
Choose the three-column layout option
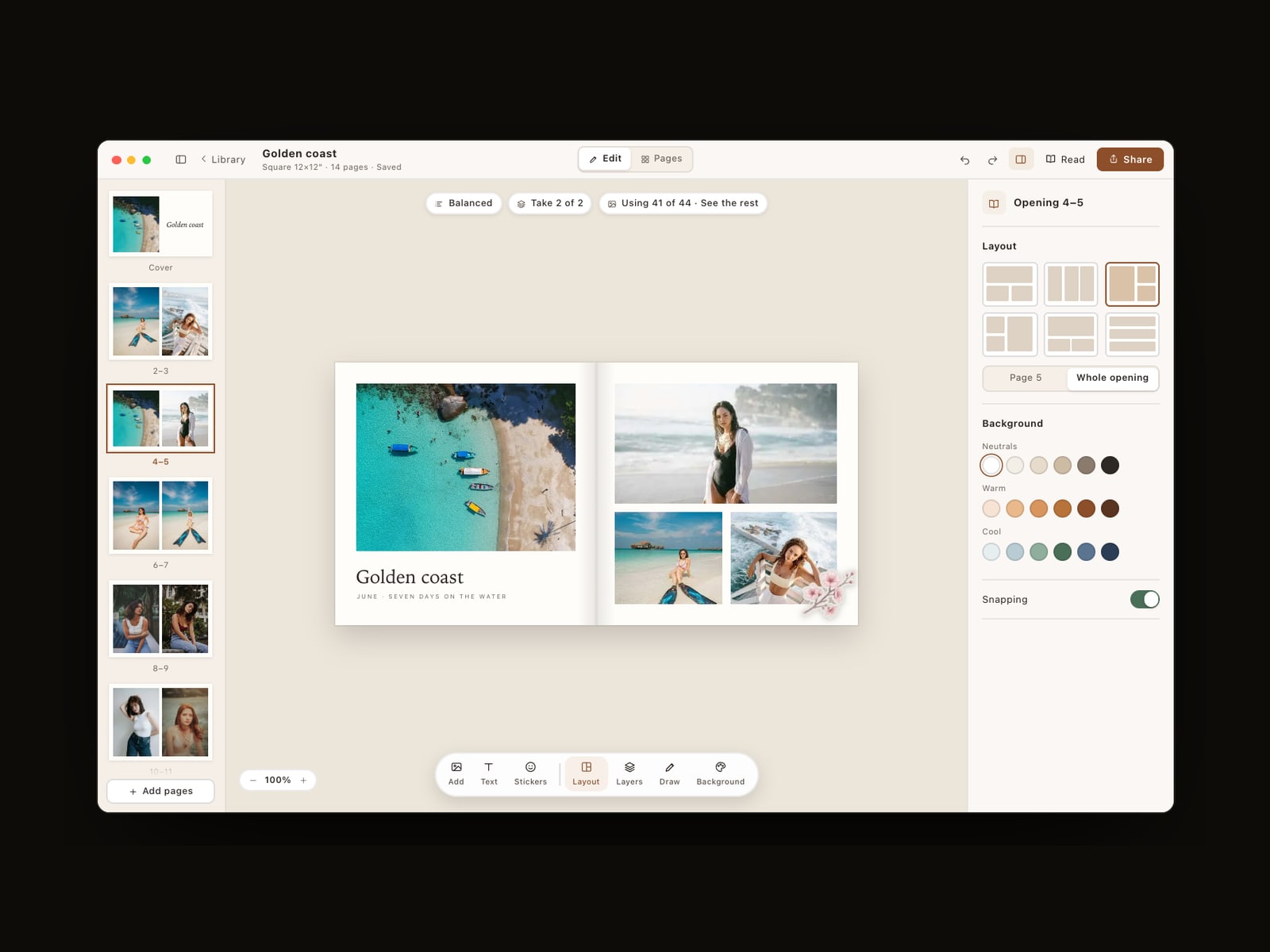pos(1071,284)
